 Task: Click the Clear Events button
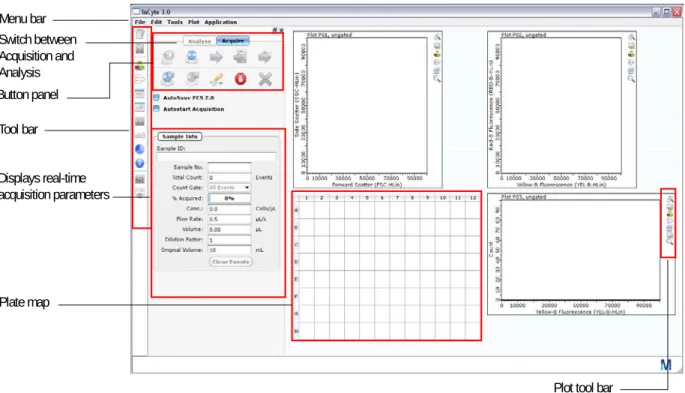231,262
